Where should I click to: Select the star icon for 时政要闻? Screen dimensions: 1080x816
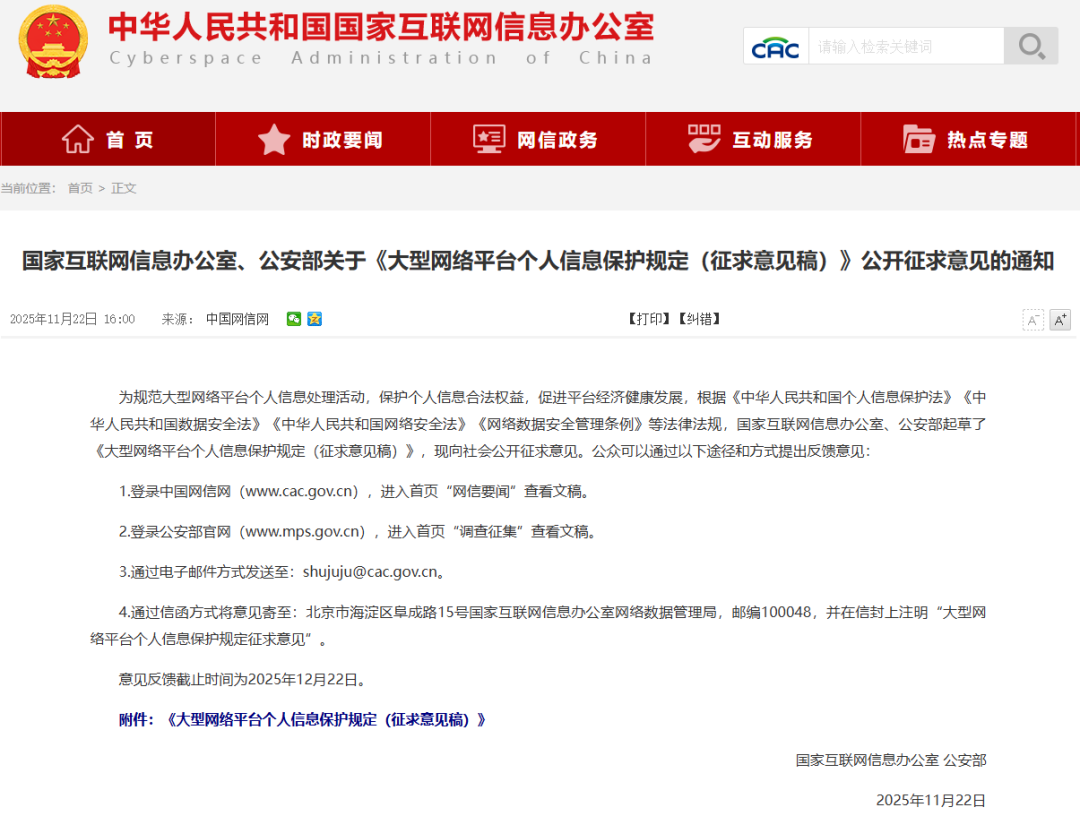272,139
